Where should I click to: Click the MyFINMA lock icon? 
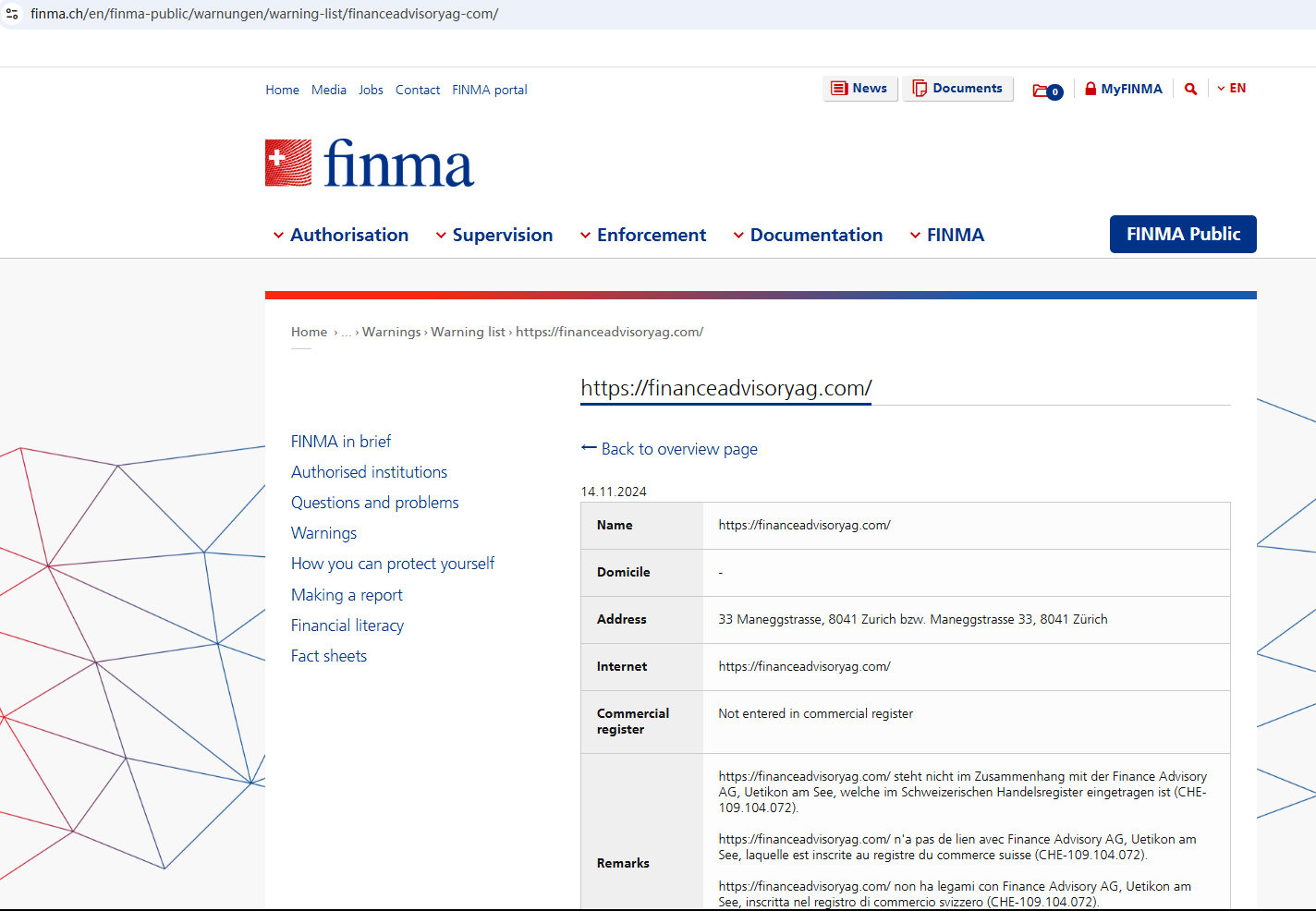(x=1091, y=89)
